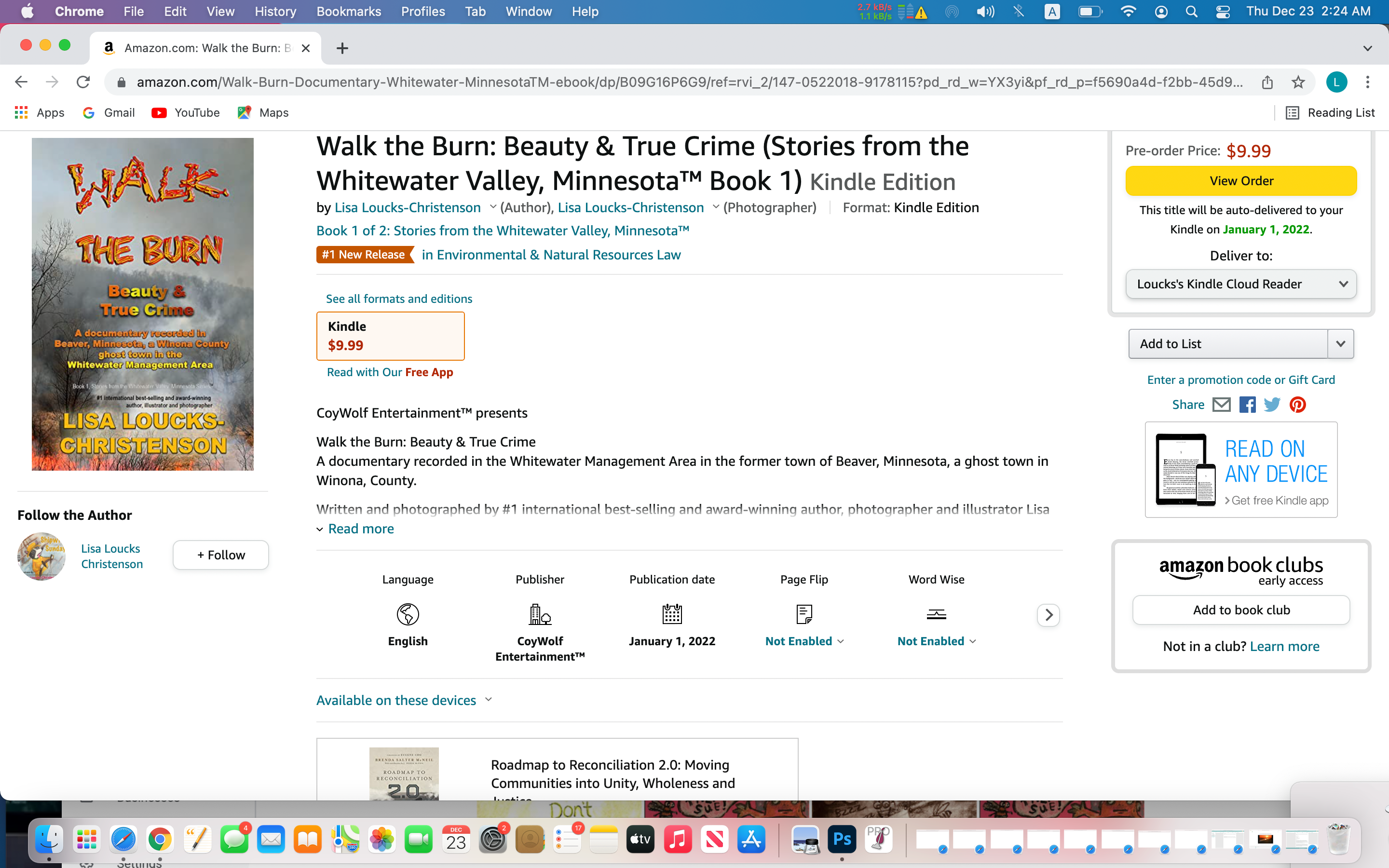The width and height of the screenshot is (1389, 868).
Task: Open the Edit menu
Action: tap(175, 12)
